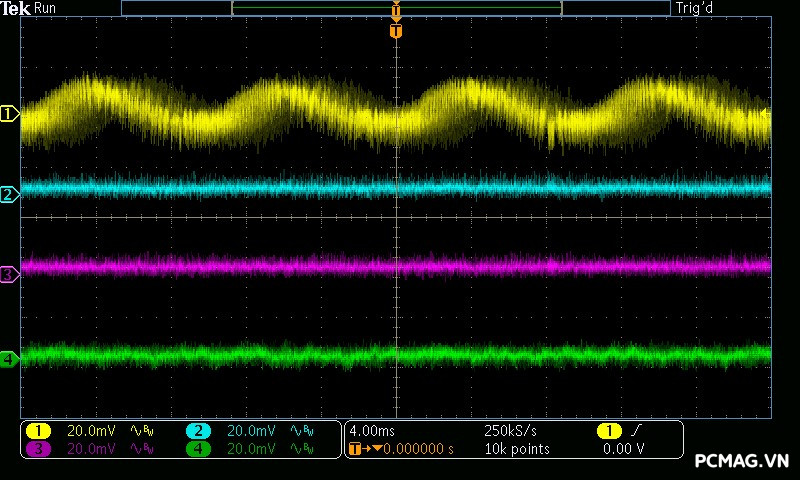Click the trigger level arrow on right edge
Screen dimensions: 800x480
tap(766, 114)
